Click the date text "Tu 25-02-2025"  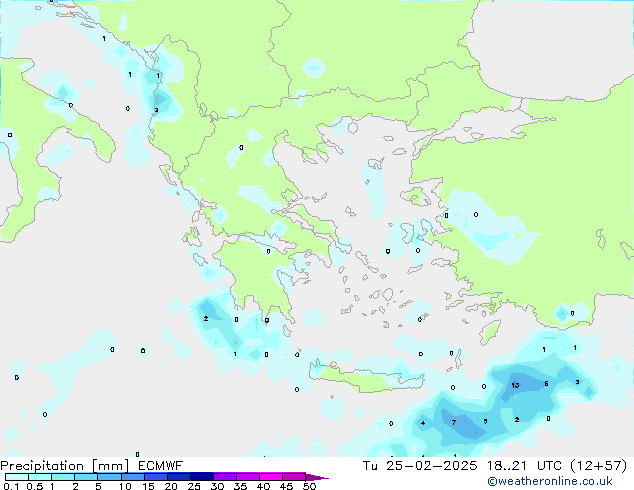420,466
